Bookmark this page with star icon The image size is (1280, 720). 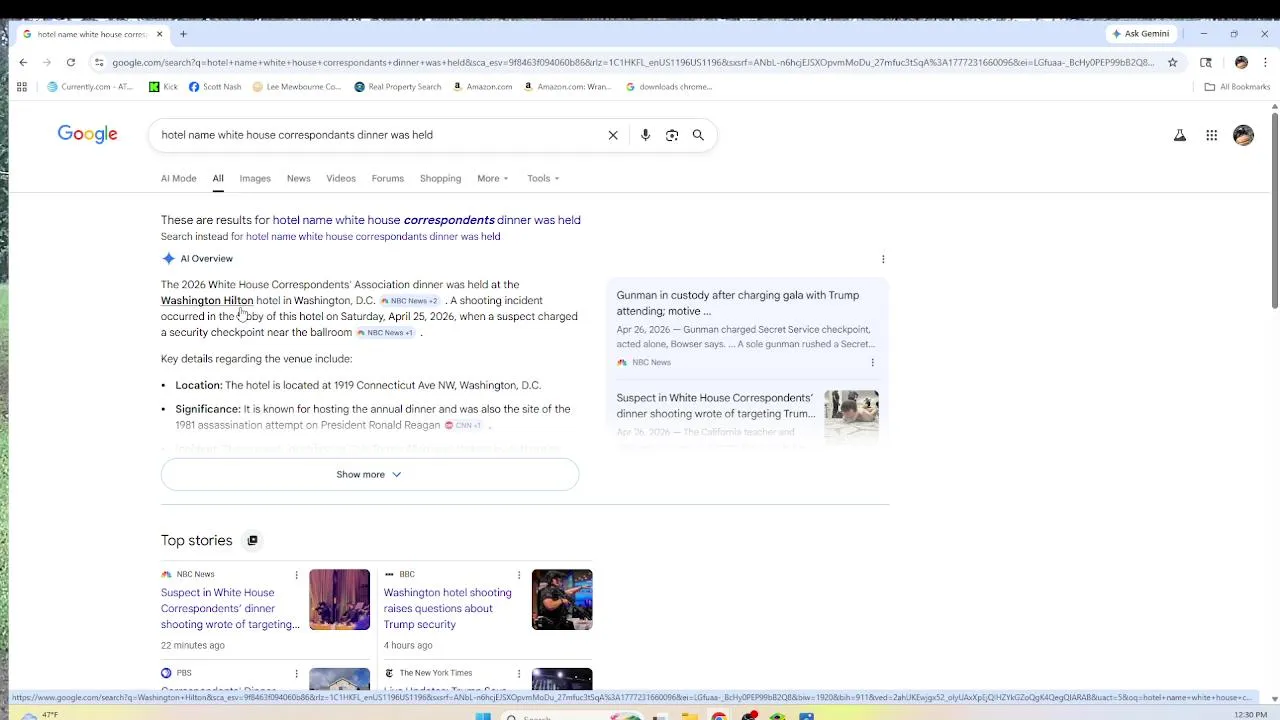[1173, 62]
